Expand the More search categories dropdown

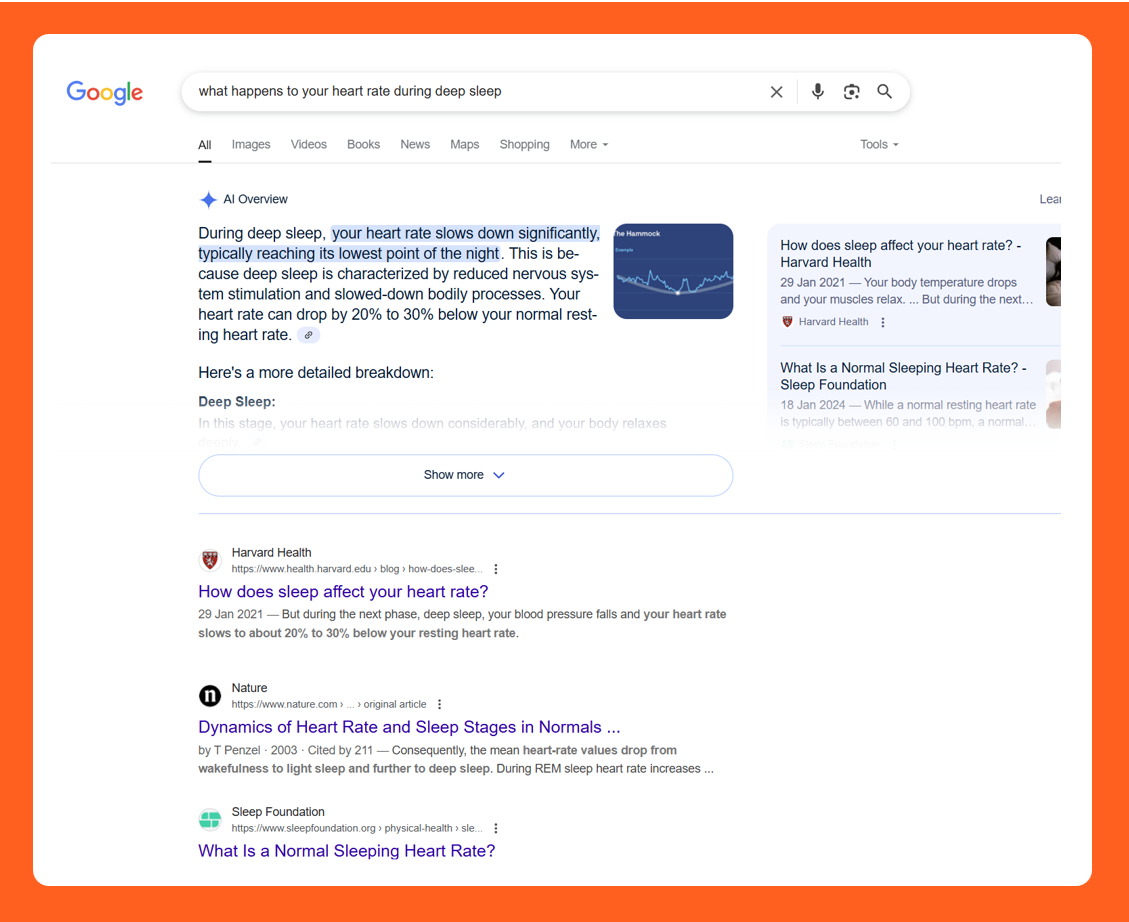589,145
